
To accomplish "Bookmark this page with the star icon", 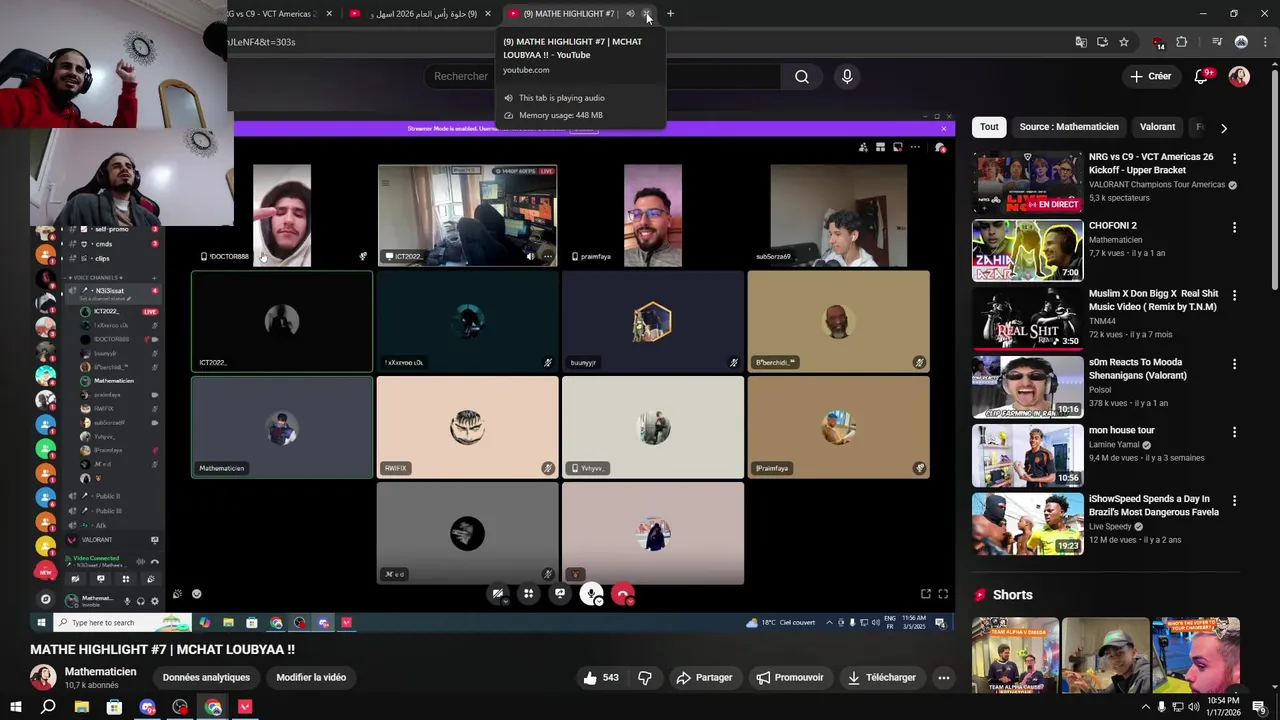I will tap(1124, 42).
